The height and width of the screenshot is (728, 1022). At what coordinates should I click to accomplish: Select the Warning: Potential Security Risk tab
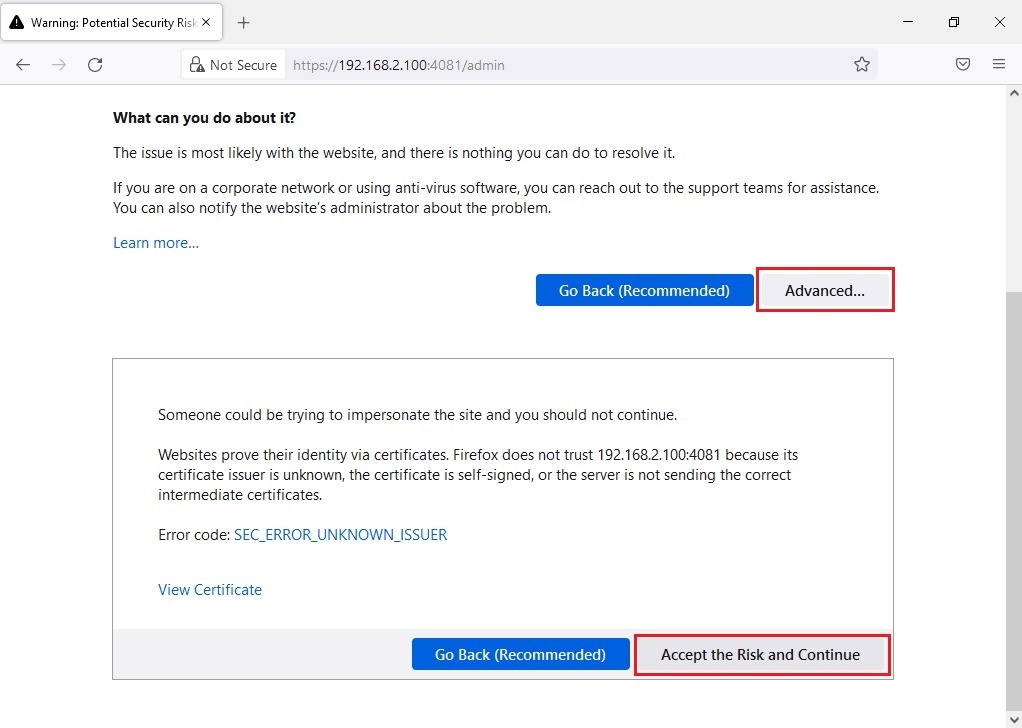105,22
